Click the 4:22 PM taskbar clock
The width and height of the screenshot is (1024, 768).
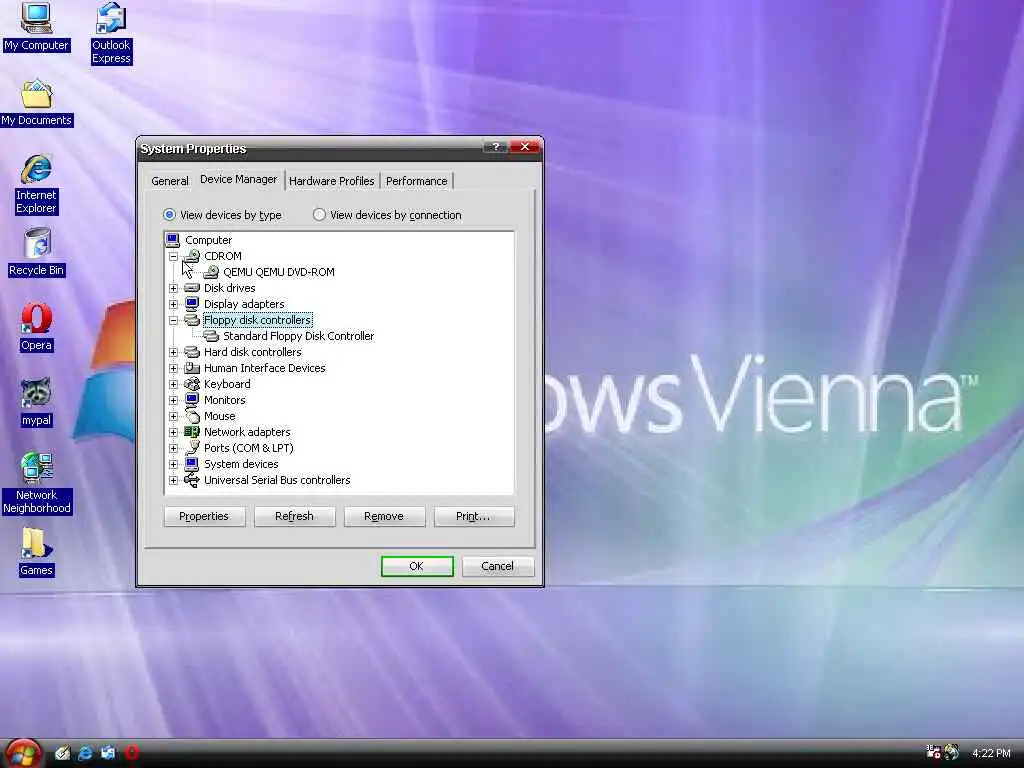click(x=991, y=753)
